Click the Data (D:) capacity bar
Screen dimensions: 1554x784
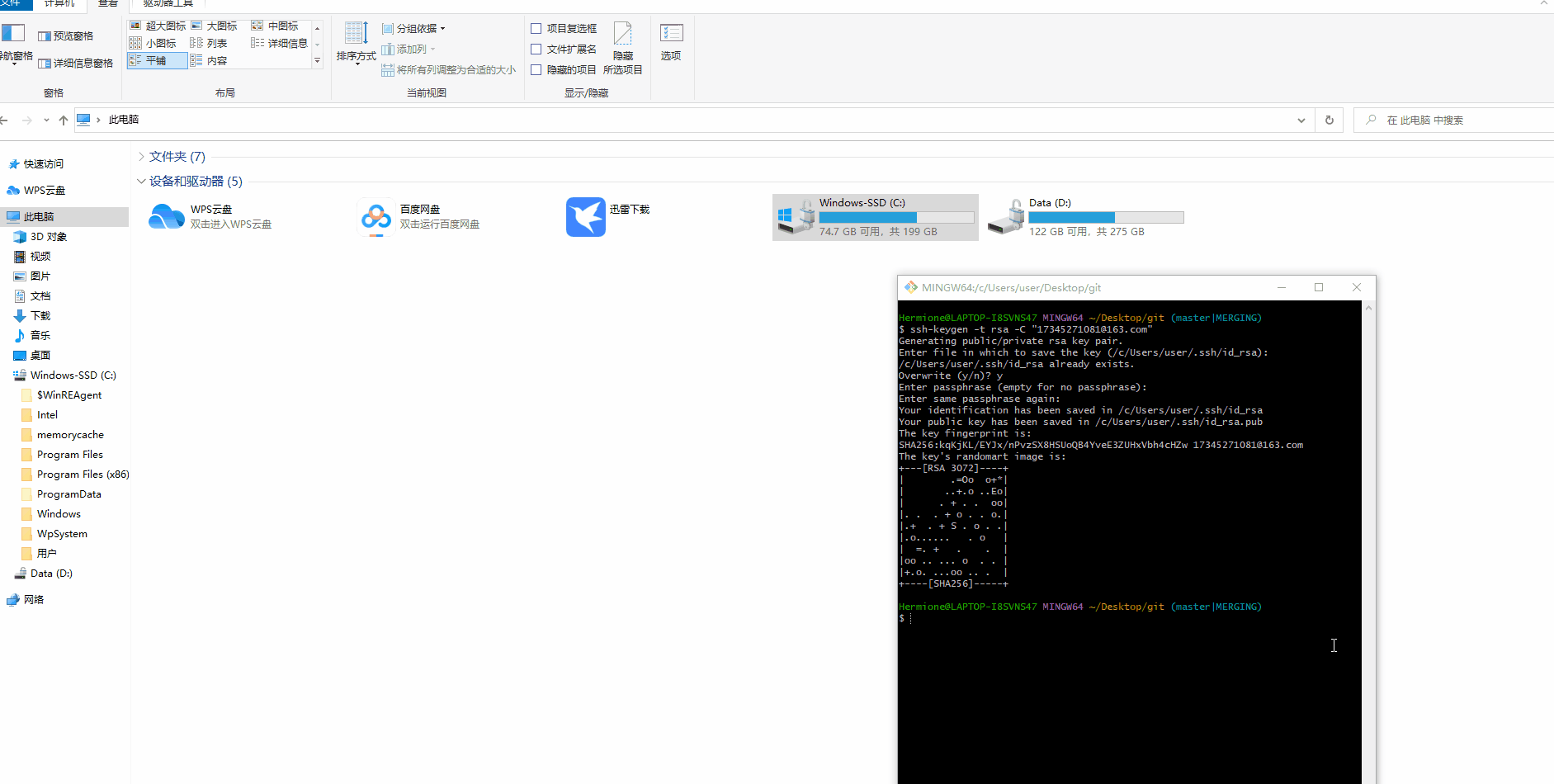[x=1105, y=217]
